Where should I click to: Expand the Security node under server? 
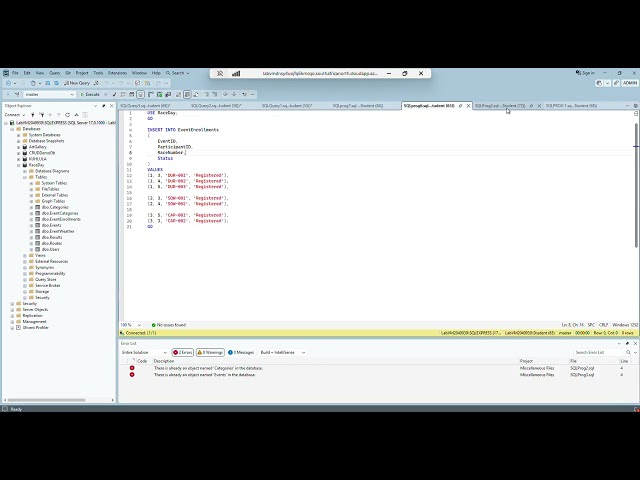[12, 304]
